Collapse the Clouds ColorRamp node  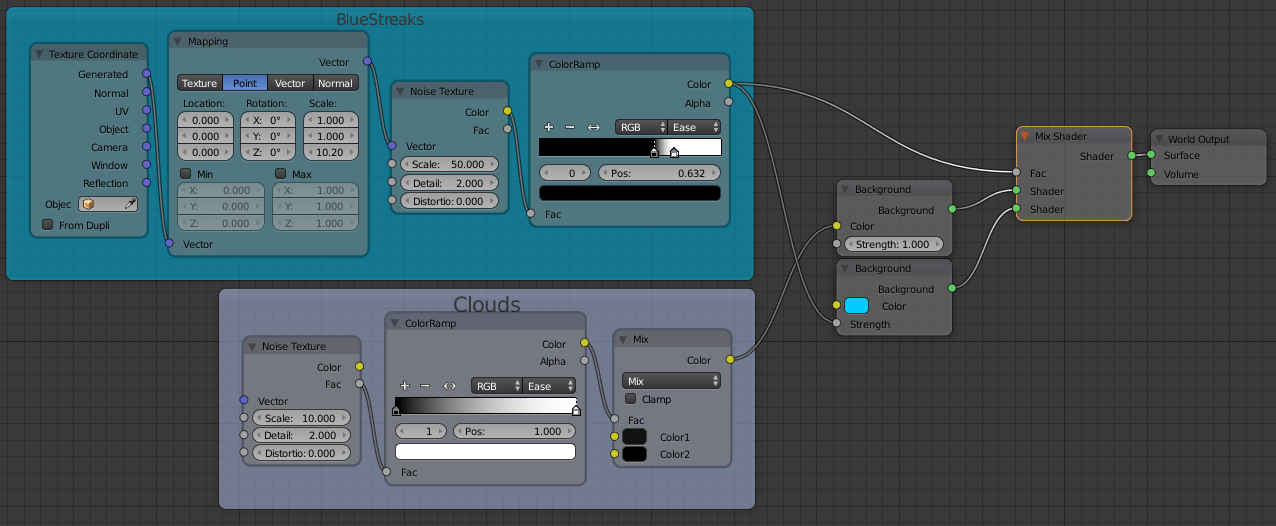[394, 324]
